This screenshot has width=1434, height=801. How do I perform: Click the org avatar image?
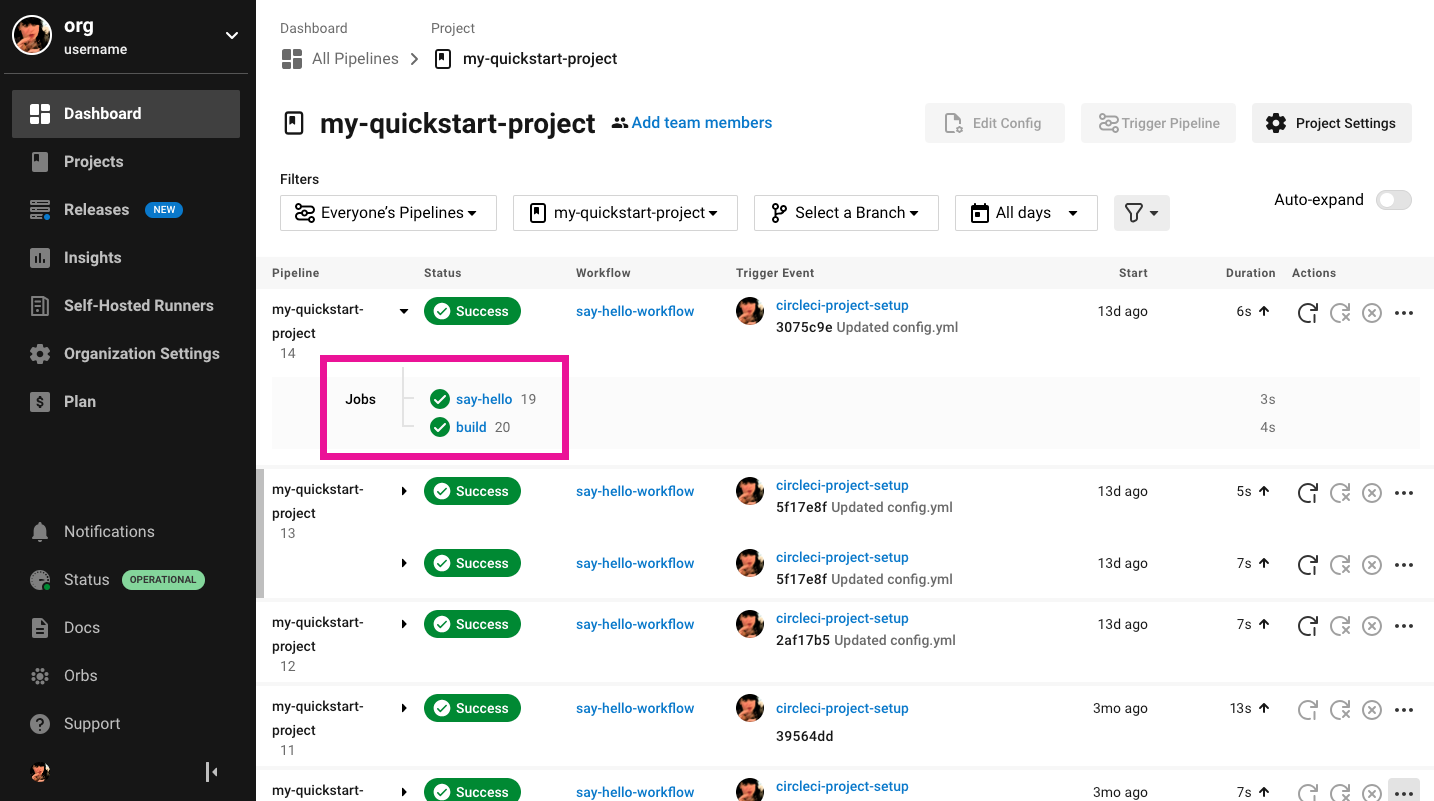tap(32, 36)
